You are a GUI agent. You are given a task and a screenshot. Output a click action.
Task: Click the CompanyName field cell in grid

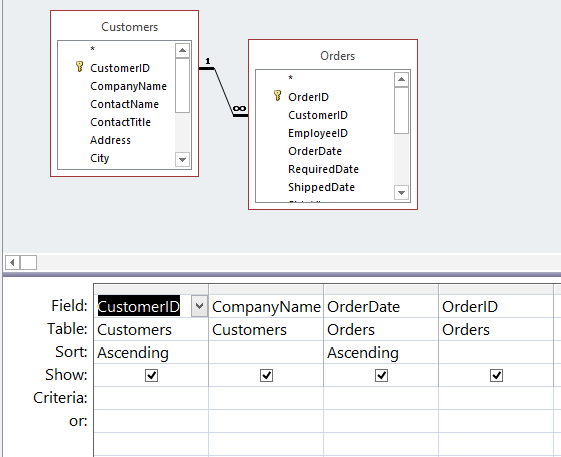[x=266, y=306]
